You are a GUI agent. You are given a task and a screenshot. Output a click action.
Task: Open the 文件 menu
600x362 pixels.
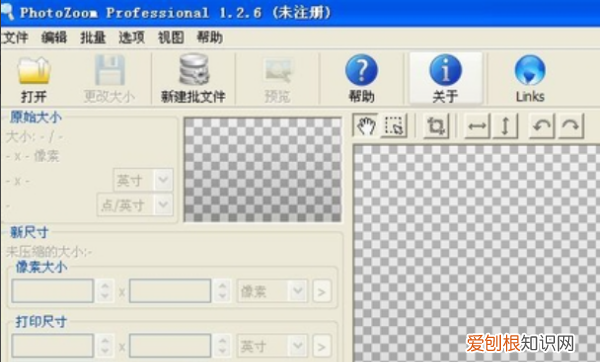(15, 38)
